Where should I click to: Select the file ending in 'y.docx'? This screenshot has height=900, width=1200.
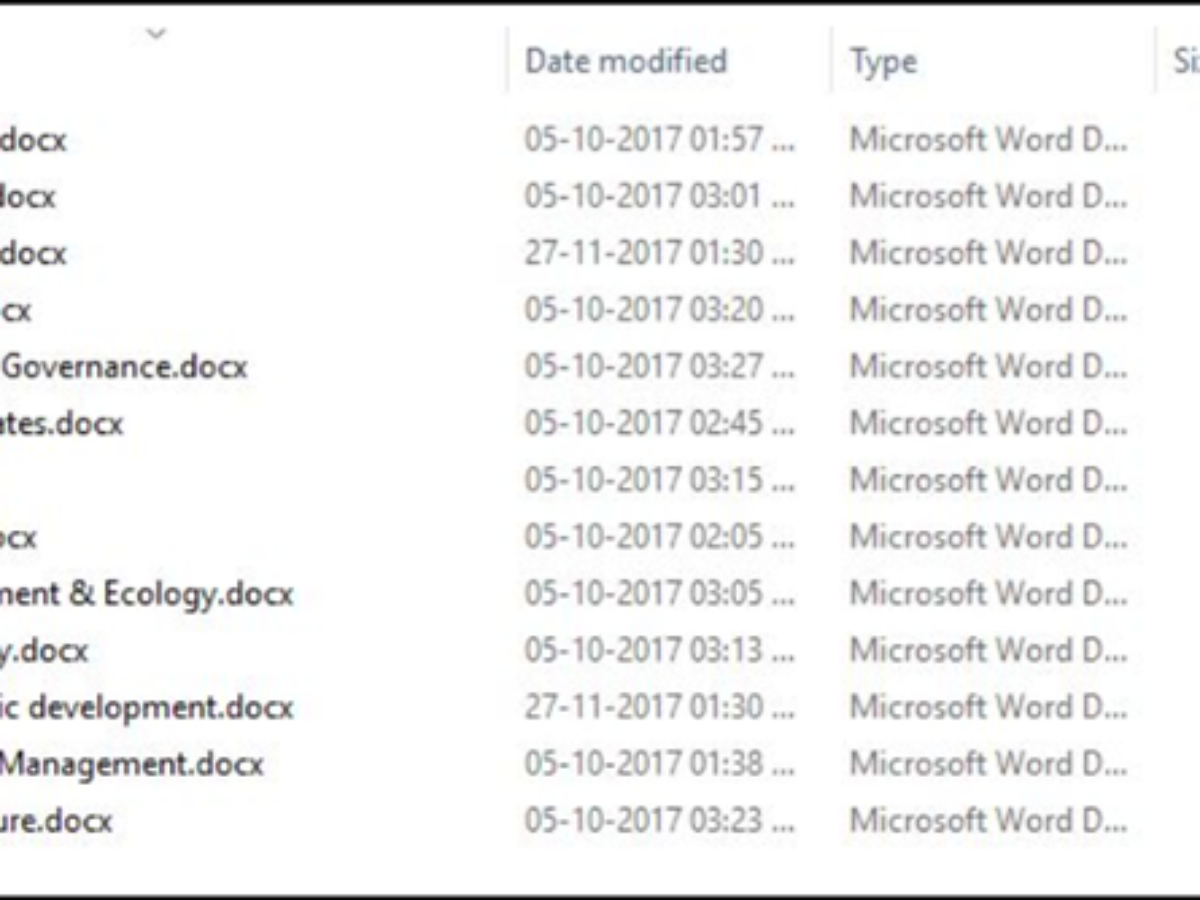point(45,651)
